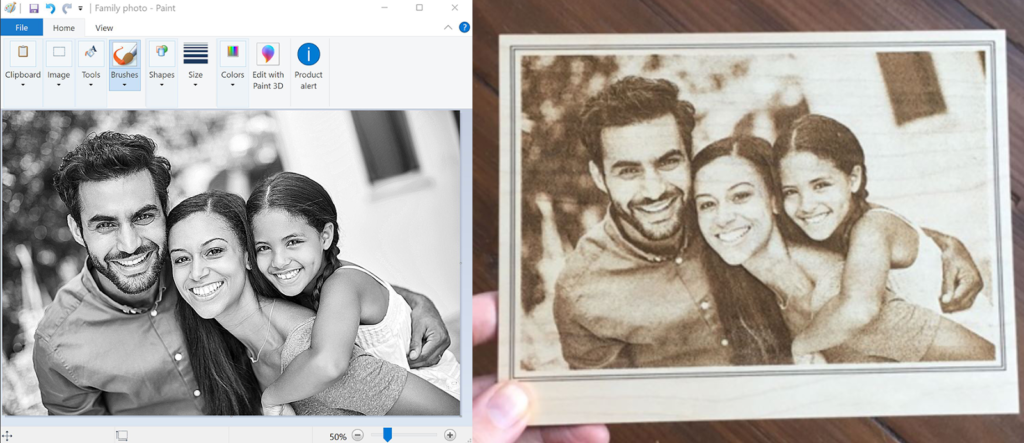1024x443 pixels.
Task: Click the Redo arrow
Action: [x=66, y=8]
